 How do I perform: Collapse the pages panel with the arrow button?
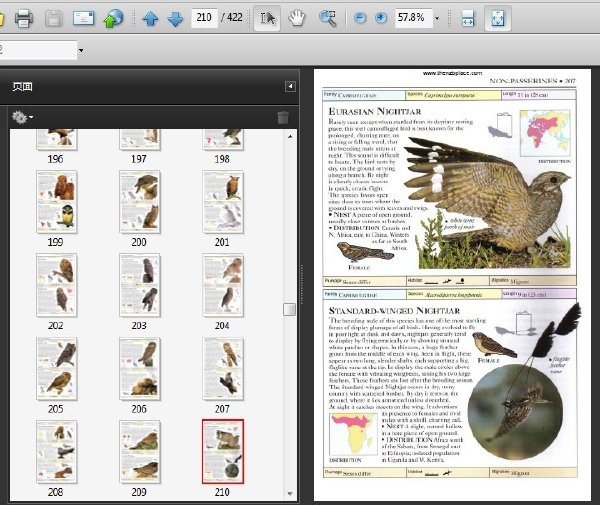pos(290,86)
